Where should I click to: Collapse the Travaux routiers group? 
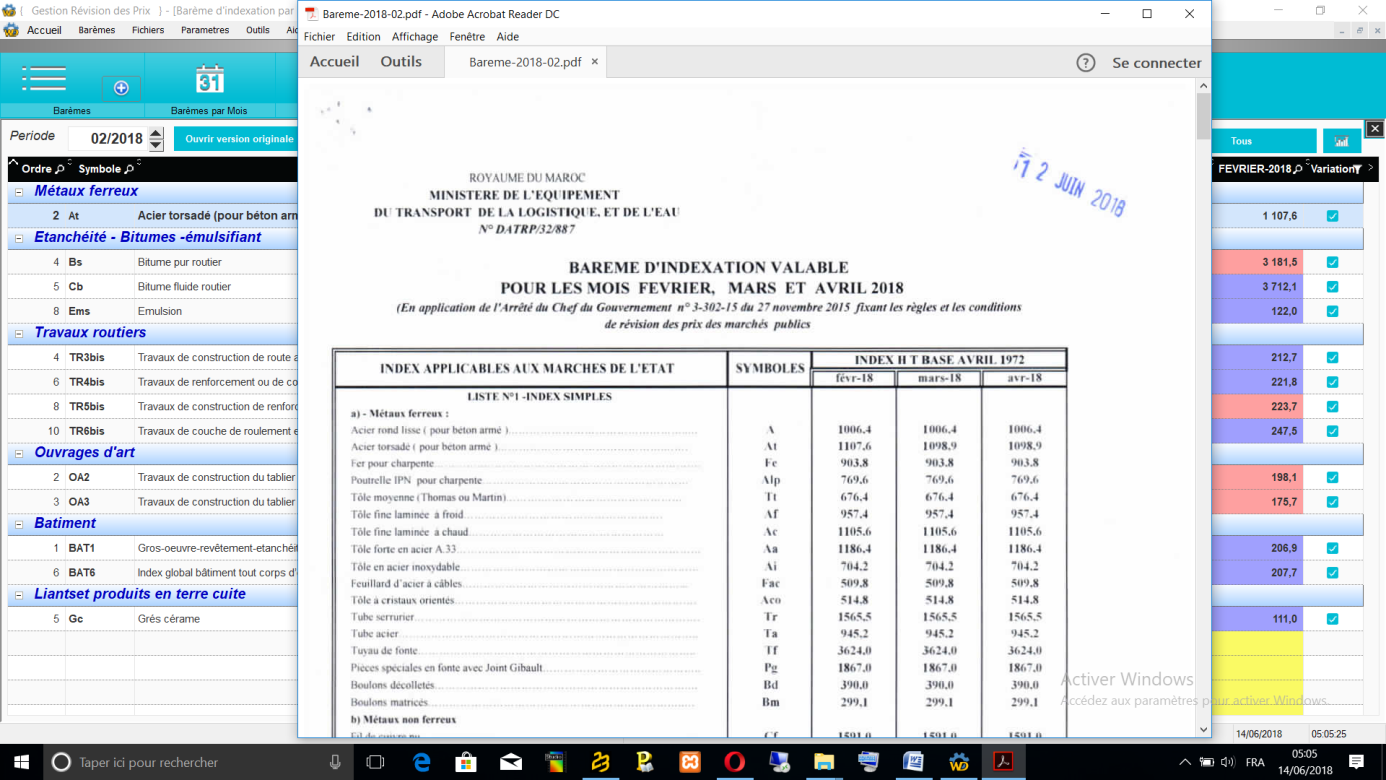19,334
